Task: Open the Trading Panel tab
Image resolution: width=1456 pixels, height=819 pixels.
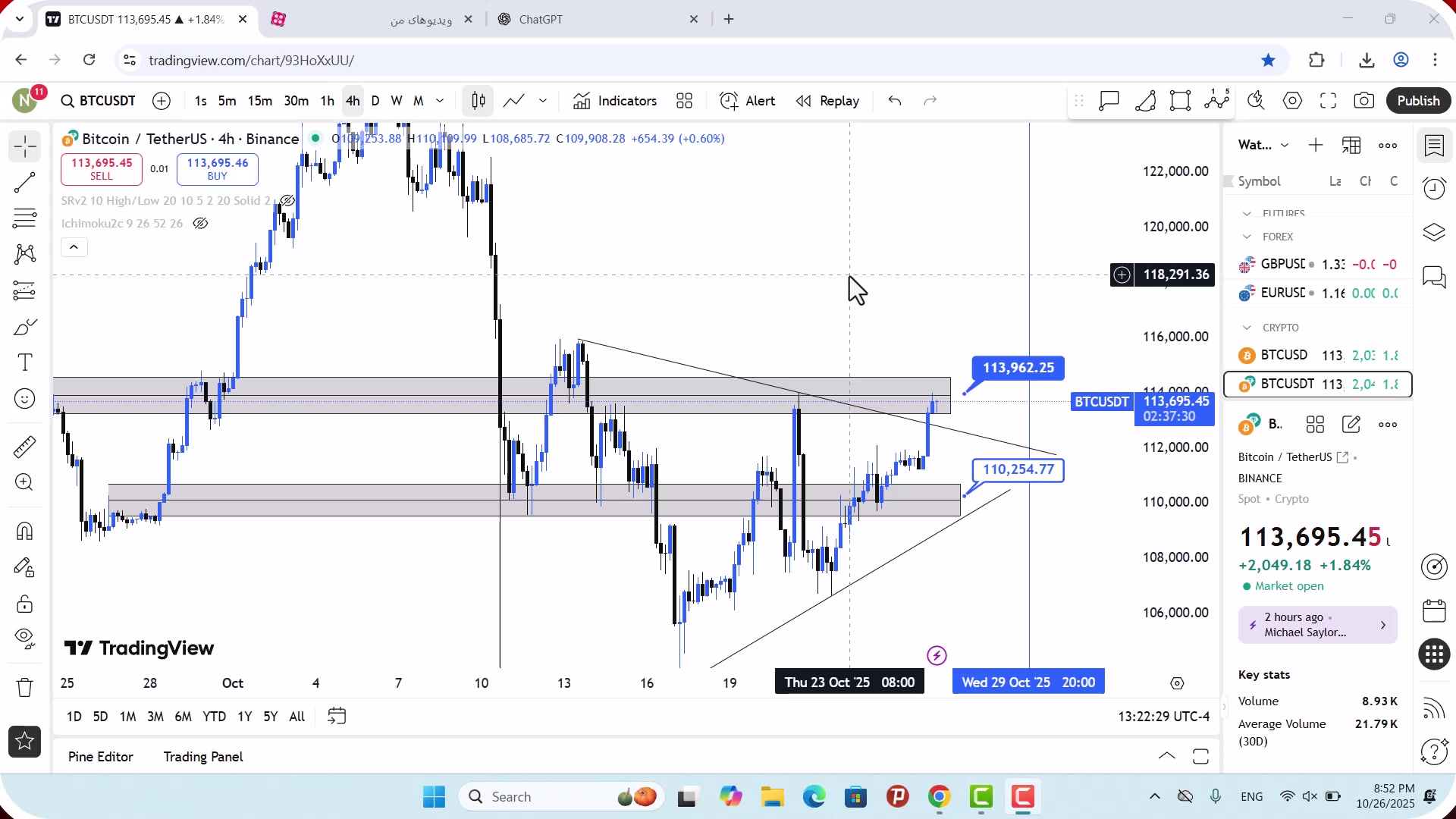Action: click(203, 757)
